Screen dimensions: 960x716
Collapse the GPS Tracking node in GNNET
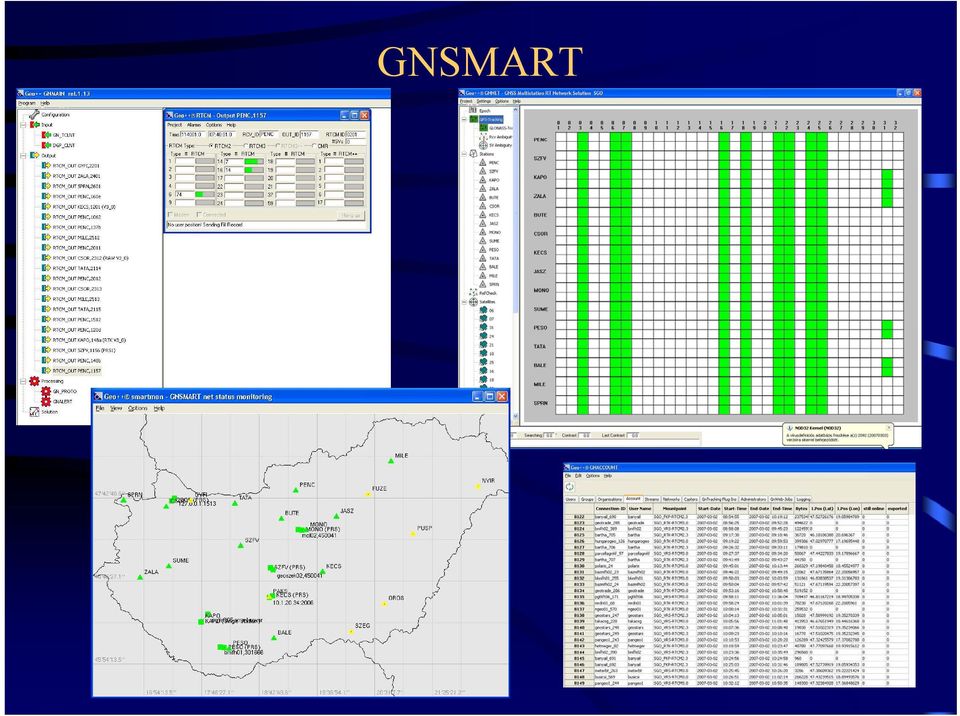tap(465, 119)
